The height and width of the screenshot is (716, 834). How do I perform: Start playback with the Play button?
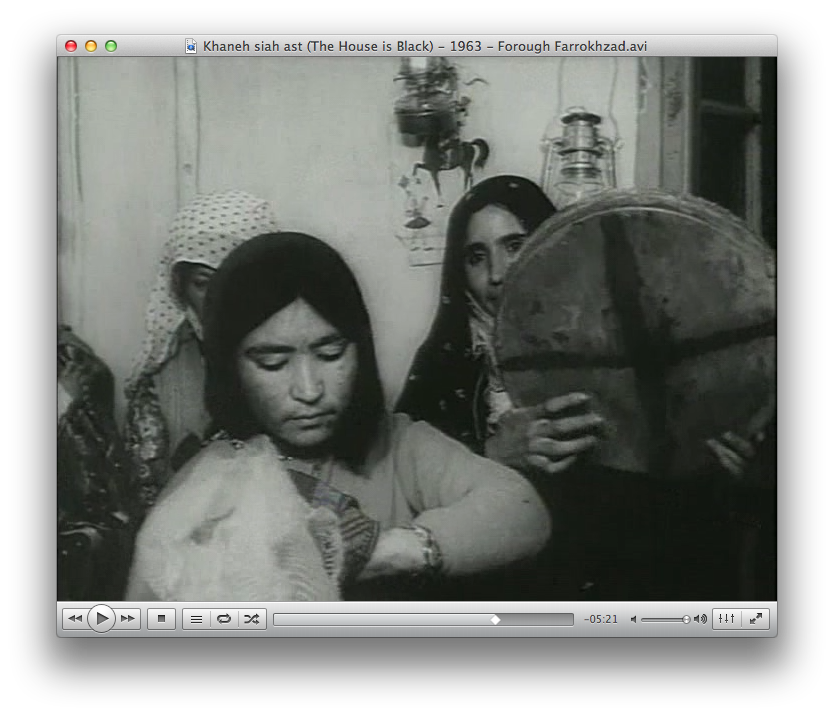[x=102, y=619]
